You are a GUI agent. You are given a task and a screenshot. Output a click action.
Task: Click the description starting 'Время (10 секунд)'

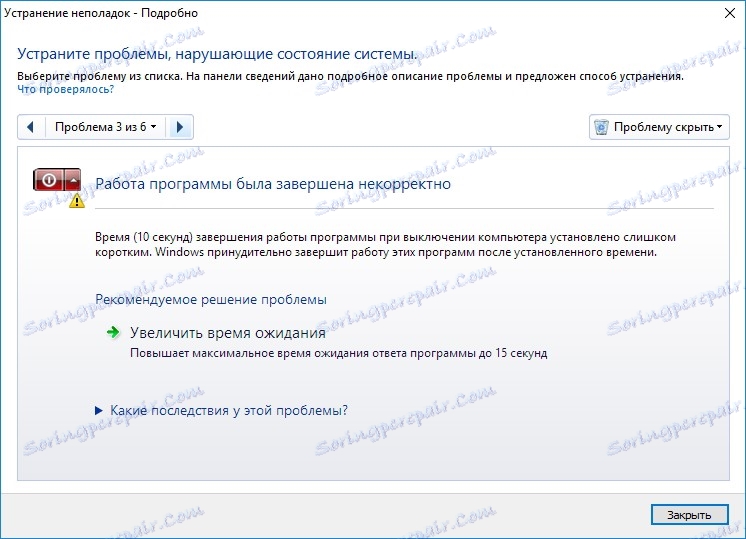click(385, 245)
